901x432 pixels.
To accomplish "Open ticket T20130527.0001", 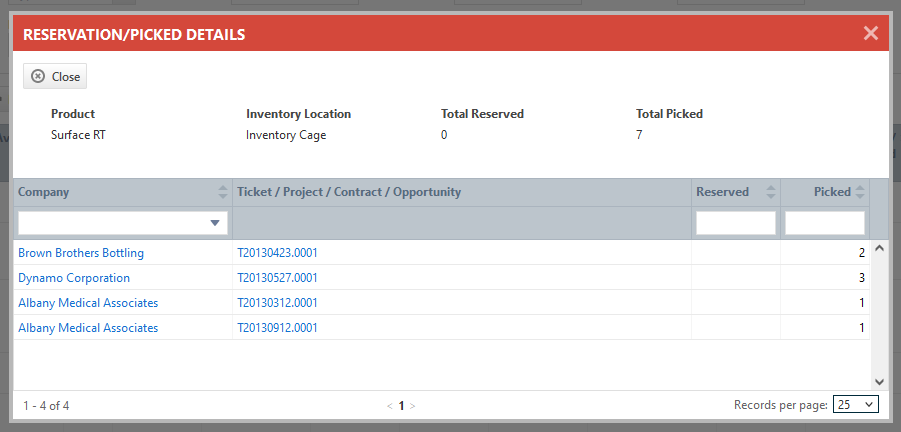I will tap(277, 278).
